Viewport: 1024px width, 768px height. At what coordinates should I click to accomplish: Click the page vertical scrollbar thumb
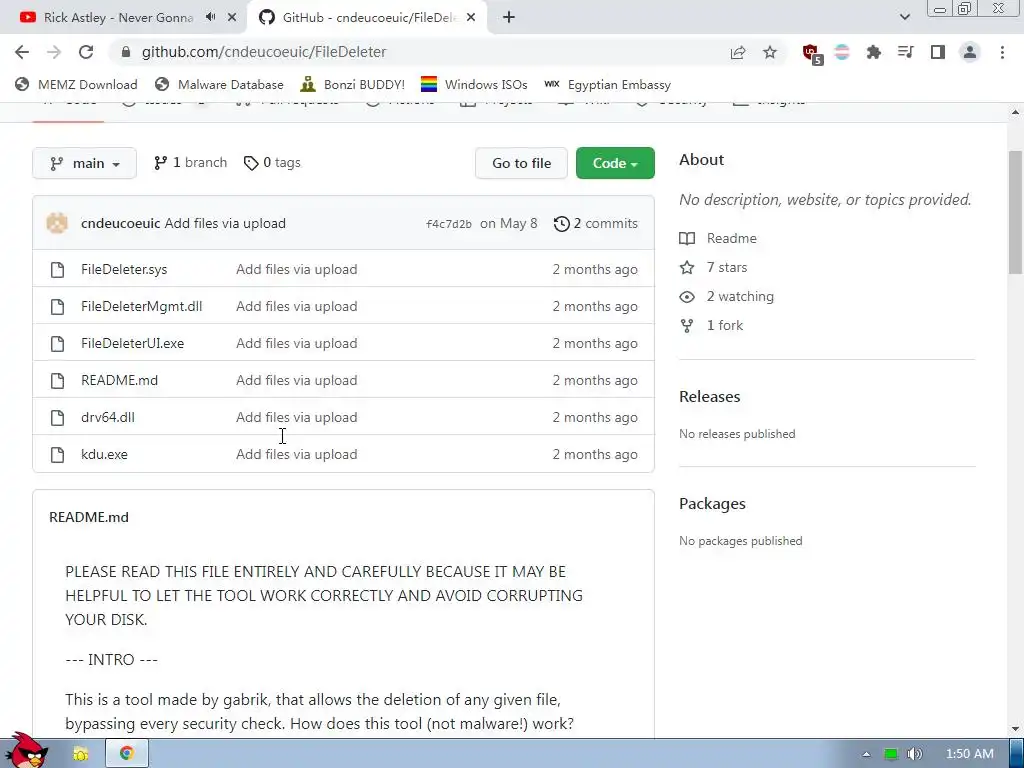(x=1016, y=212)
